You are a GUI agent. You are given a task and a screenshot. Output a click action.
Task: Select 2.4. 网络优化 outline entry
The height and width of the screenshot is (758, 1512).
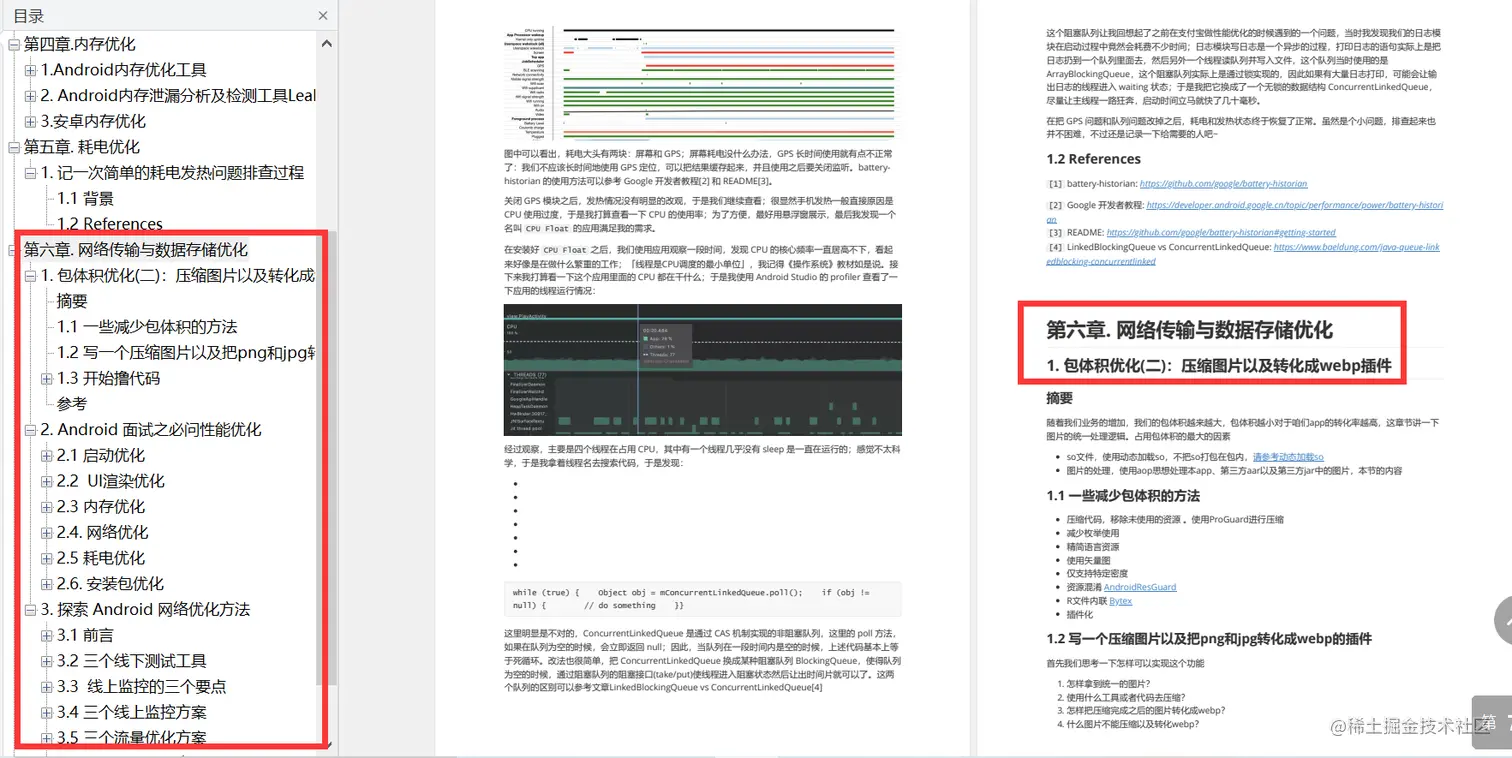102,532
